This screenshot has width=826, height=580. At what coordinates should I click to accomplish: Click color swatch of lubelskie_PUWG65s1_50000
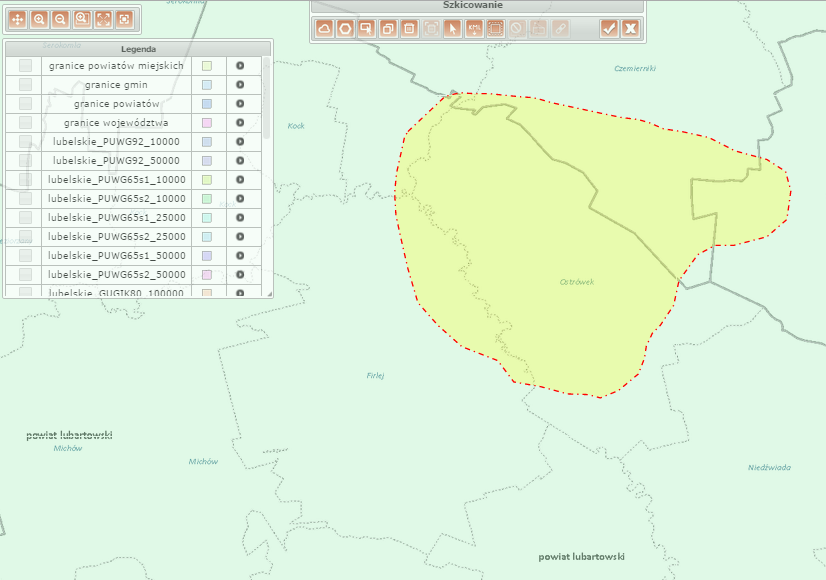207,255
